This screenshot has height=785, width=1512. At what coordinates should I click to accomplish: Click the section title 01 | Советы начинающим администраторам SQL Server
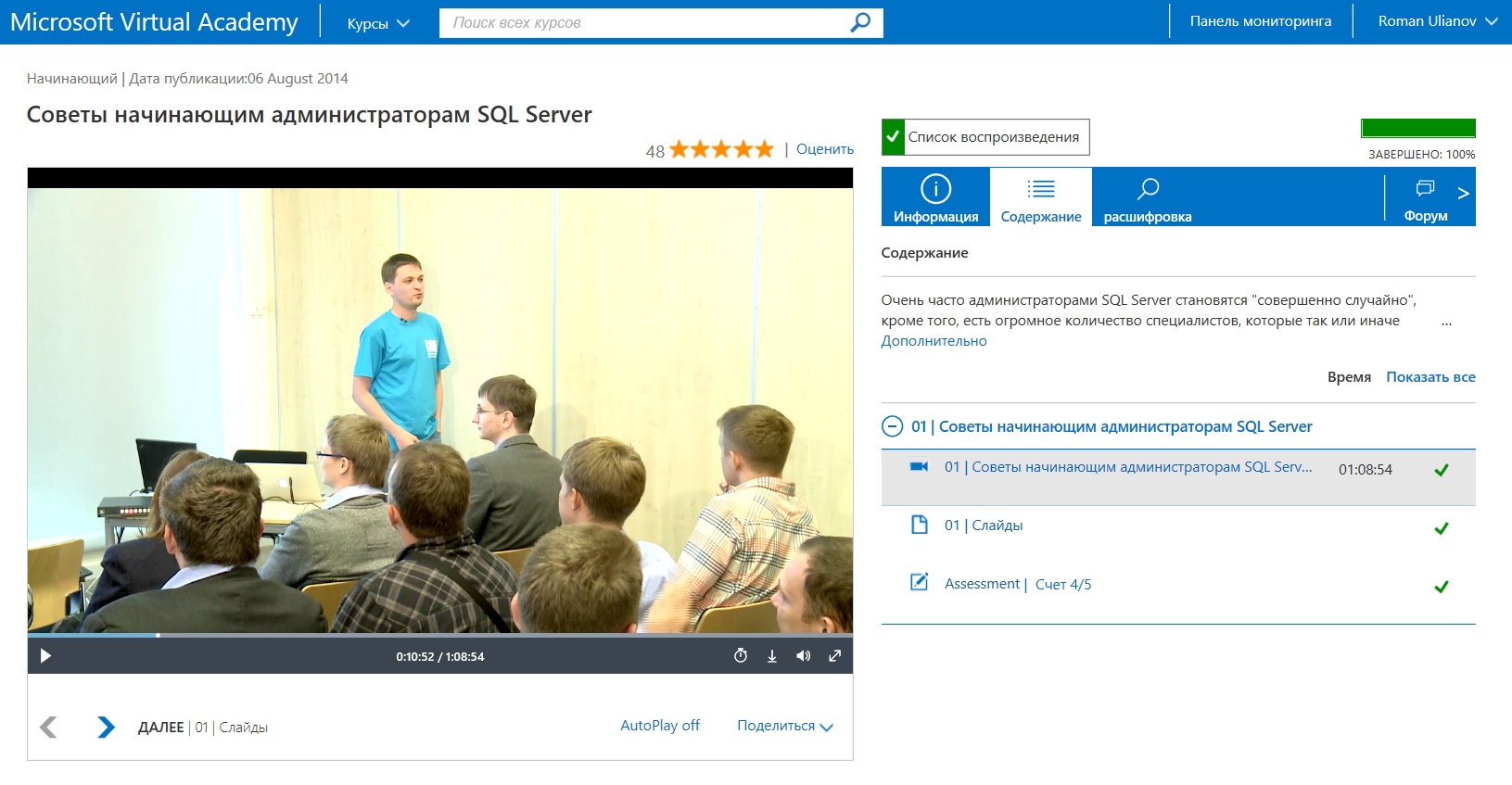point(1112,426)
